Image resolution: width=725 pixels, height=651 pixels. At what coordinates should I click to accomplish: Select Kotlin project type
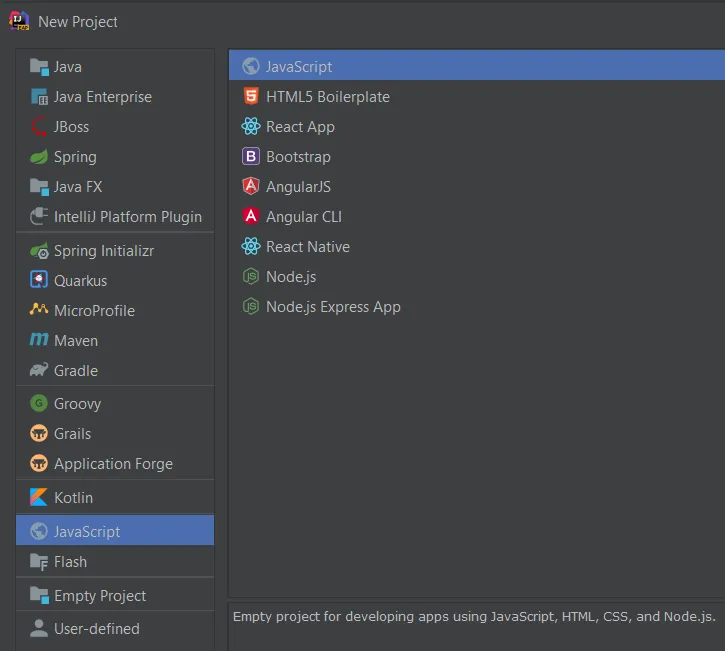click(115, 497)
